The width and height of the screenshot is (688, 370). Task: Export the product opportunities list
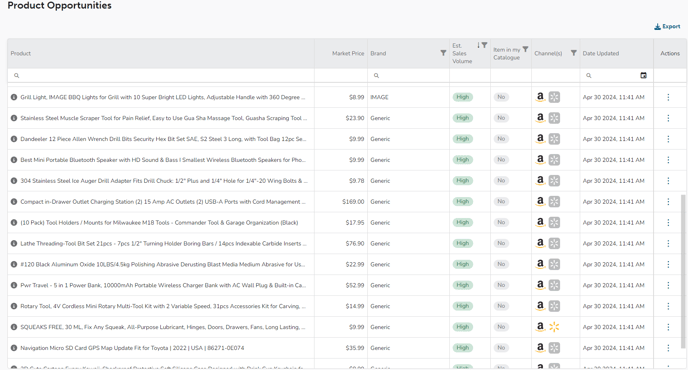pyautogui.click(x=667, y=27)
